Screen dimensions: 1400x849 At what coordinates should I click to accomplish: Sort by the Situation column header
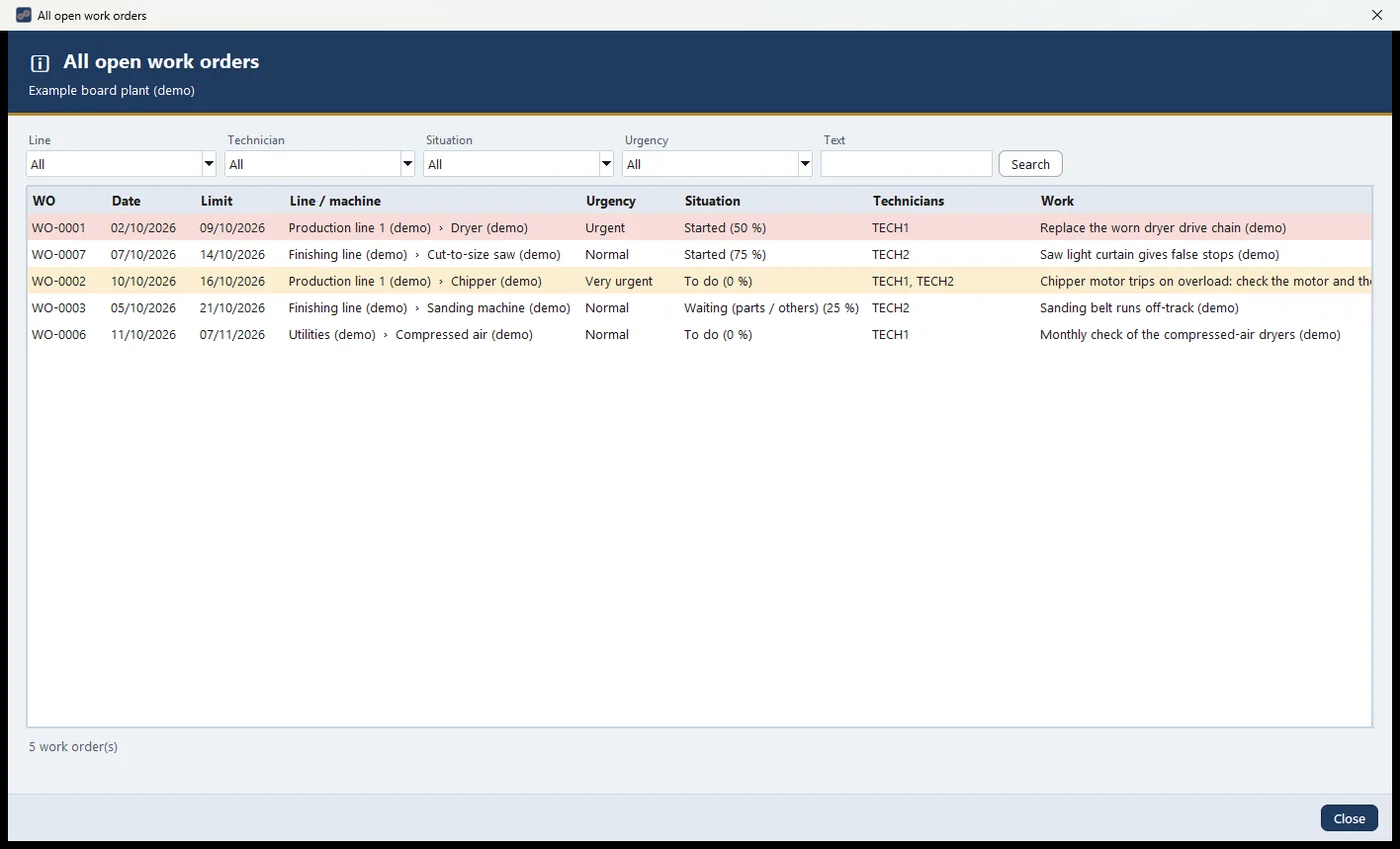(x=712, y=201)
